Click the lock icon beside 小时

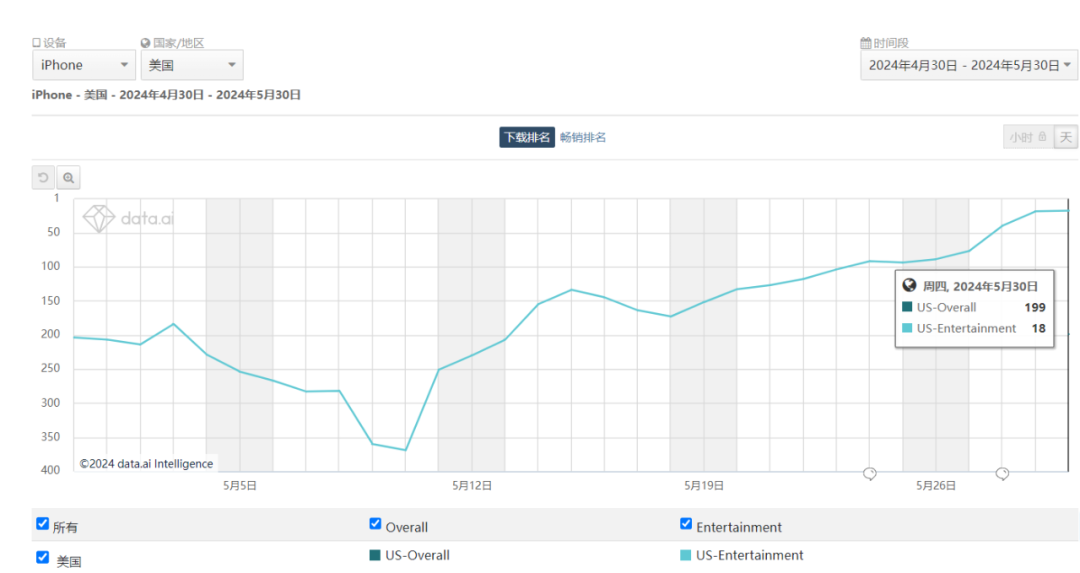pos(1042,136)
